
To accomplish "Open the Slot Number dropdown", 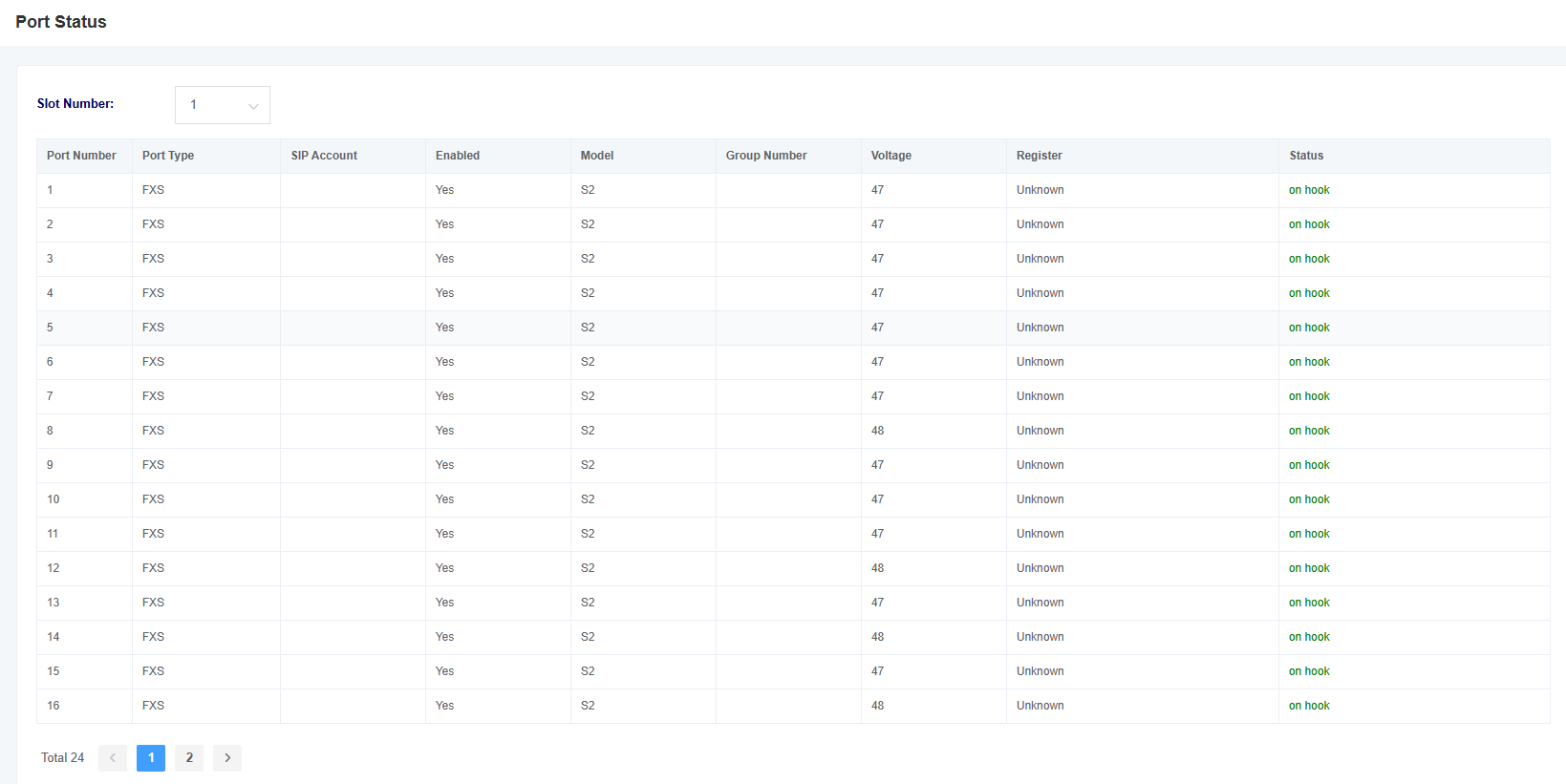I will click(x=222, y=105).
